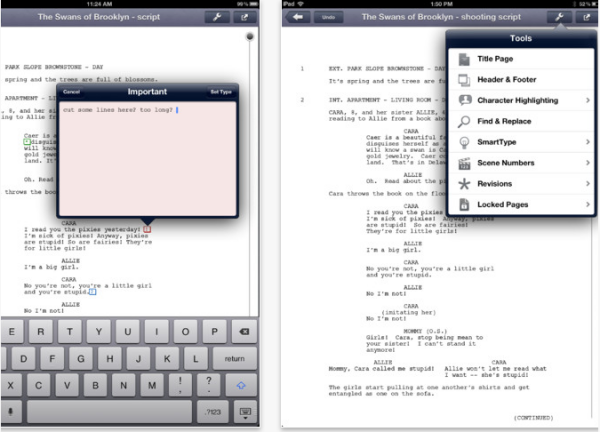Open the red note marker after 'yesterday!'
This screenshot has width=600, height=432.
pos(147,229)
